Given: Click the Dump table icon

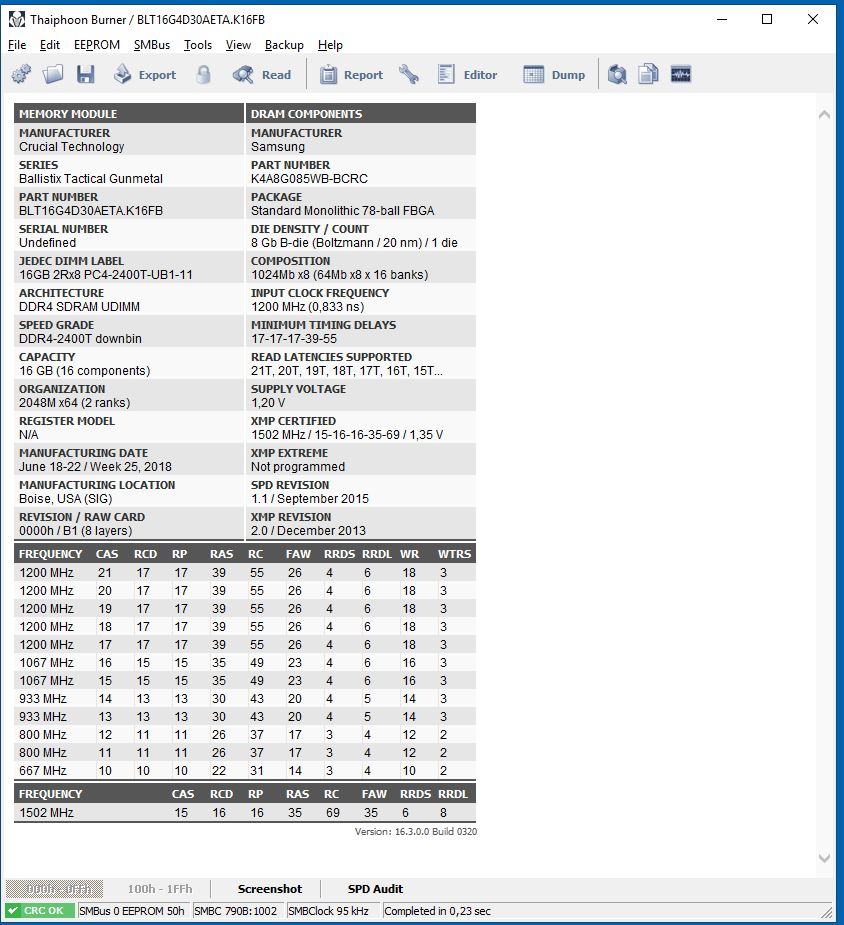Looking at the screenshot, I should (533, 74).
